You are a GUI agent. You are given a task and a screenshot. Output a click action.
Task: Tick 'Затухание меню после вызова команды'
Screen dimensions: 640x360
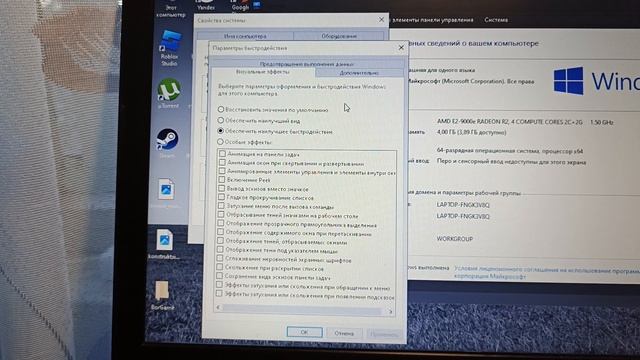[x=221, y=206]
